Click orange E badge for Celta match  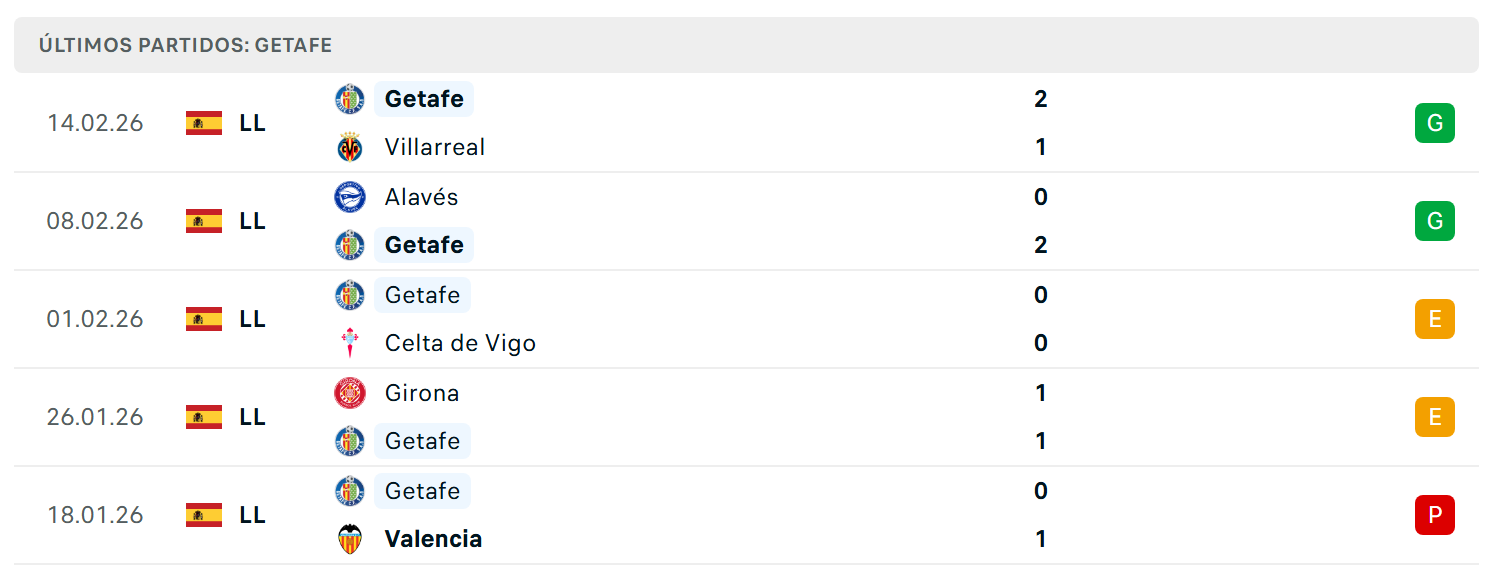tap(1435, 319)
